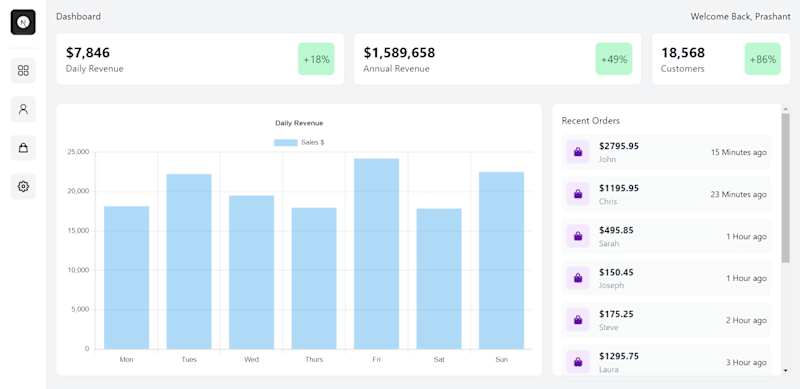Click the customer name Laura
Image resolution: width=800 pixels, height=389 pixels.
(x=609, y=369)
